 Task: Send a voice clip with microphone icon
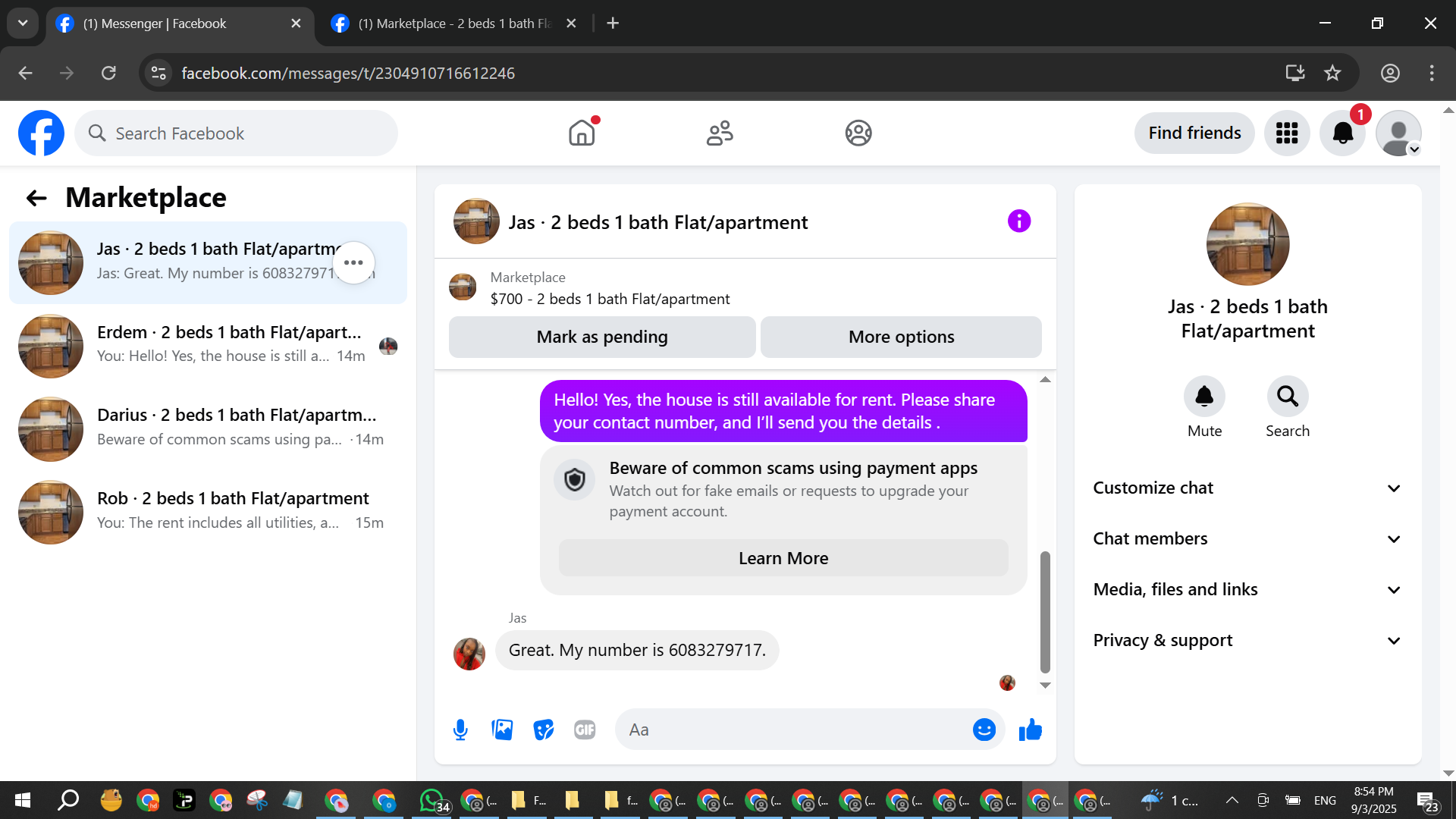point(460,730)
